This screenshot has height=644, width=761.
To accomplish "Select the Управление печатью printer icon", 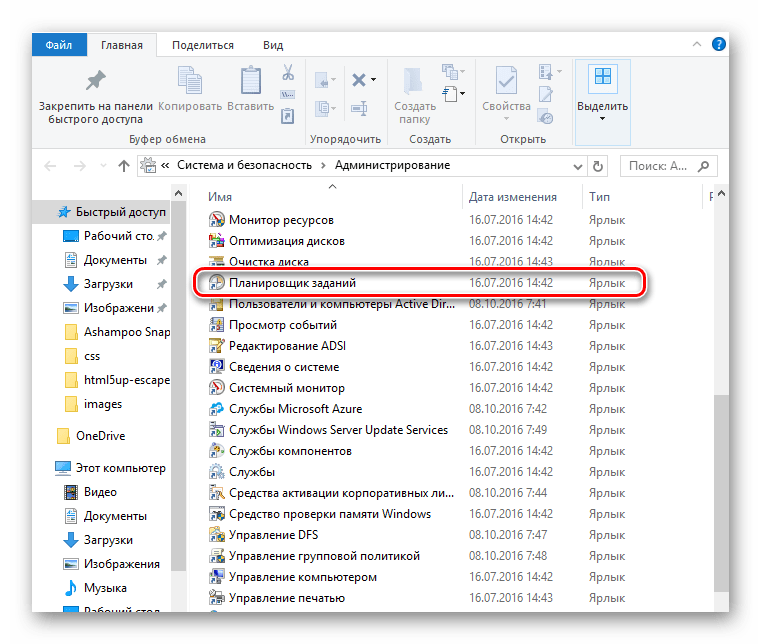I will (x=216, y=597).
